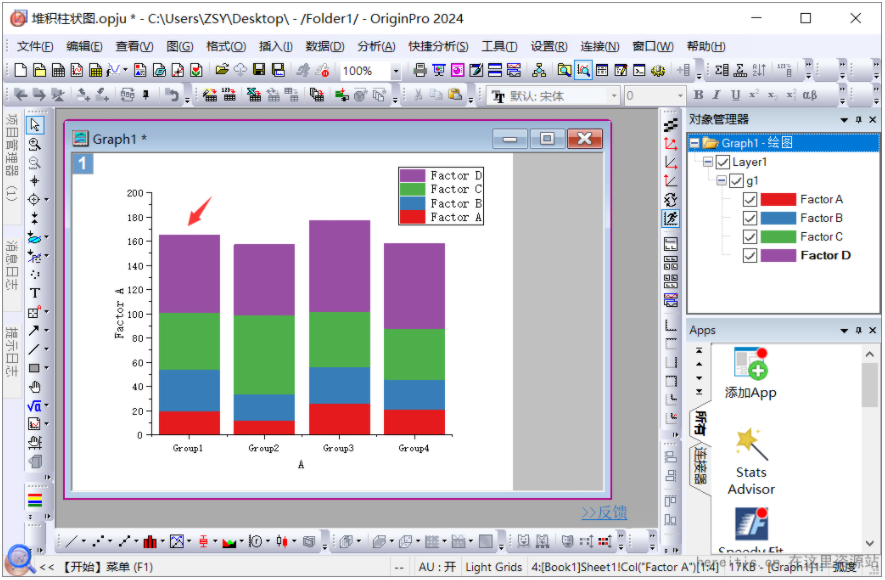Open Object Manager panel options arrow
Image resolution: width=885 pixels, height=580 pixels.
point(844,120)
